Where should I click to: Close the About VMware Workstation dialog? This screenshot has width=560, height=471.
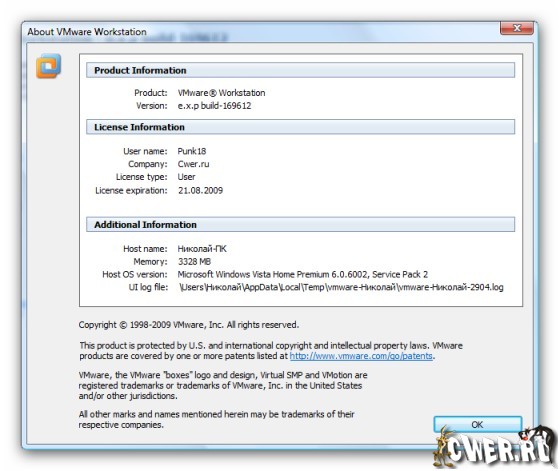coord(517,28)
